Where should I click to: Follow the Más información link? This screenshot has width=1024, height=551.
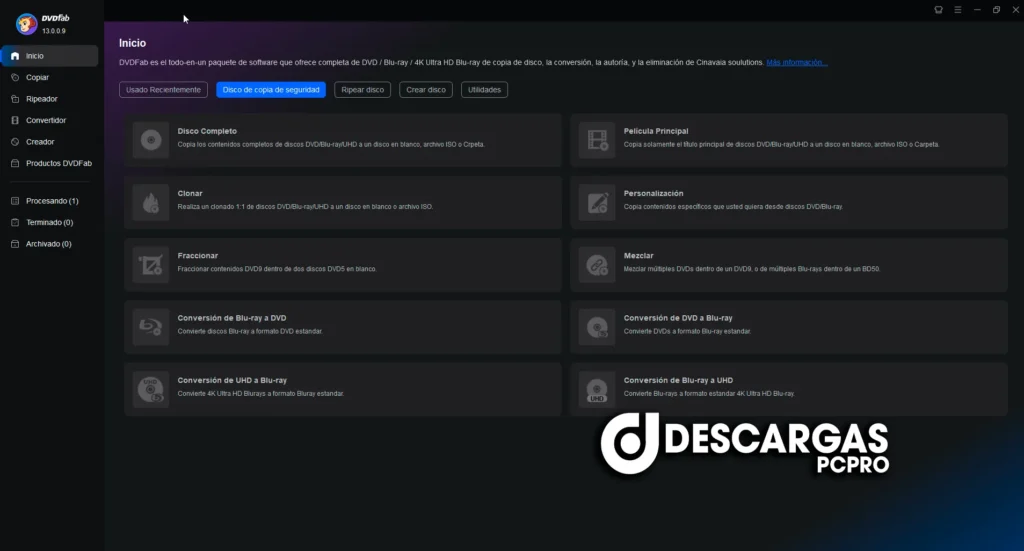pos(796,63)
